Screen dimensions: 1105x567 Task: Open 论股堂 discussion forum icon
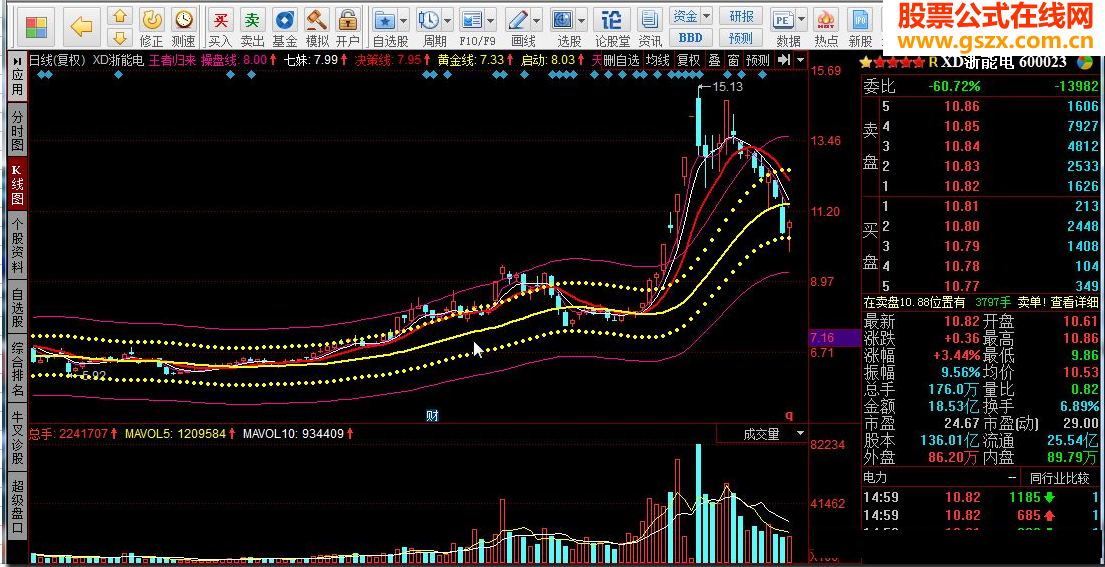pyautogui.click(x=612, y=20)
